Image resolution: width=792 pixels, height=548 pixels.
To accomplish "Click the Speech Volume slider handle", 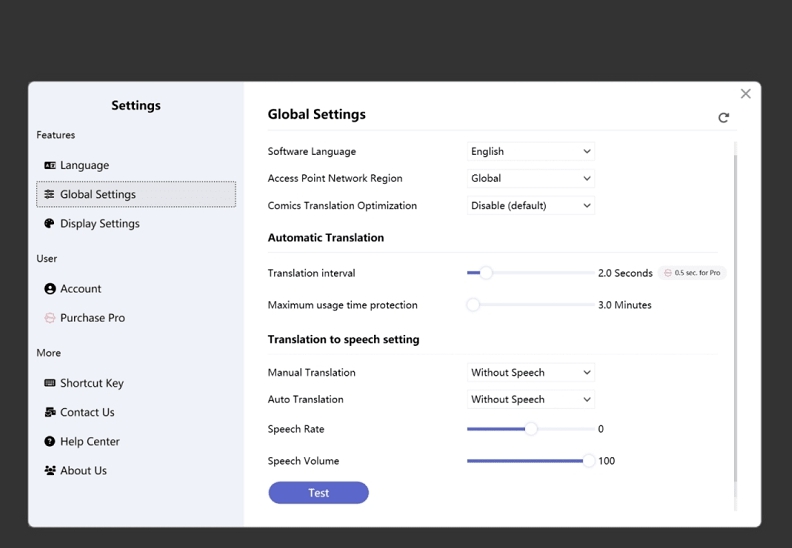I will pyautogui.click(x=588, y=461).
